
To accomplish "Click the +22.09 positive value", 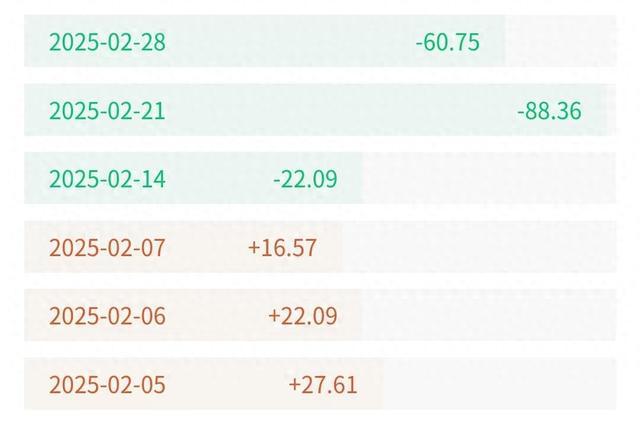I will 303,316.
